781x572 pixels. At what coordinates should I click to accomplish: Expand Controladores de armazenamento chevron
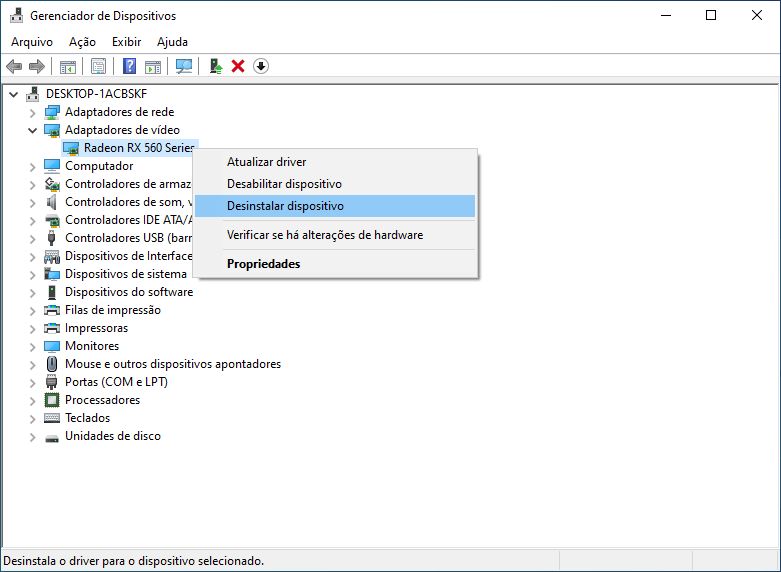point(33,184)
